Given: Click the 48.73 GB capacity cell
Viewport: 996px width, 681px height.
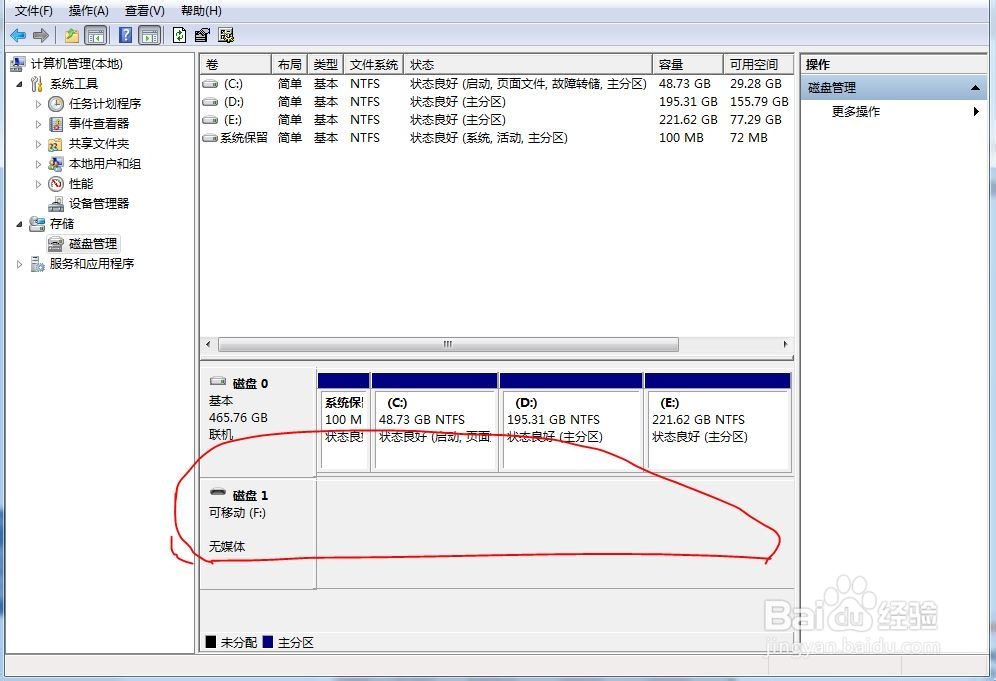Looking at the screenshot, I should coord(685,84).
